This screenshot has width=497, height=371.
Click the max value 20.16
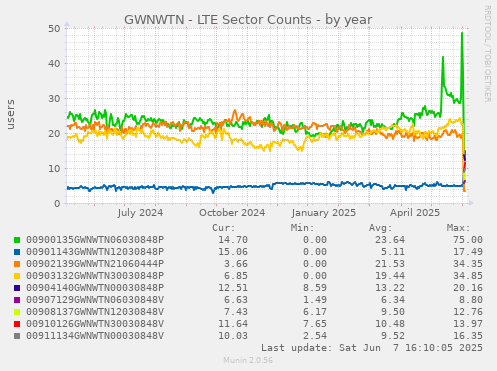pos(468,288)
